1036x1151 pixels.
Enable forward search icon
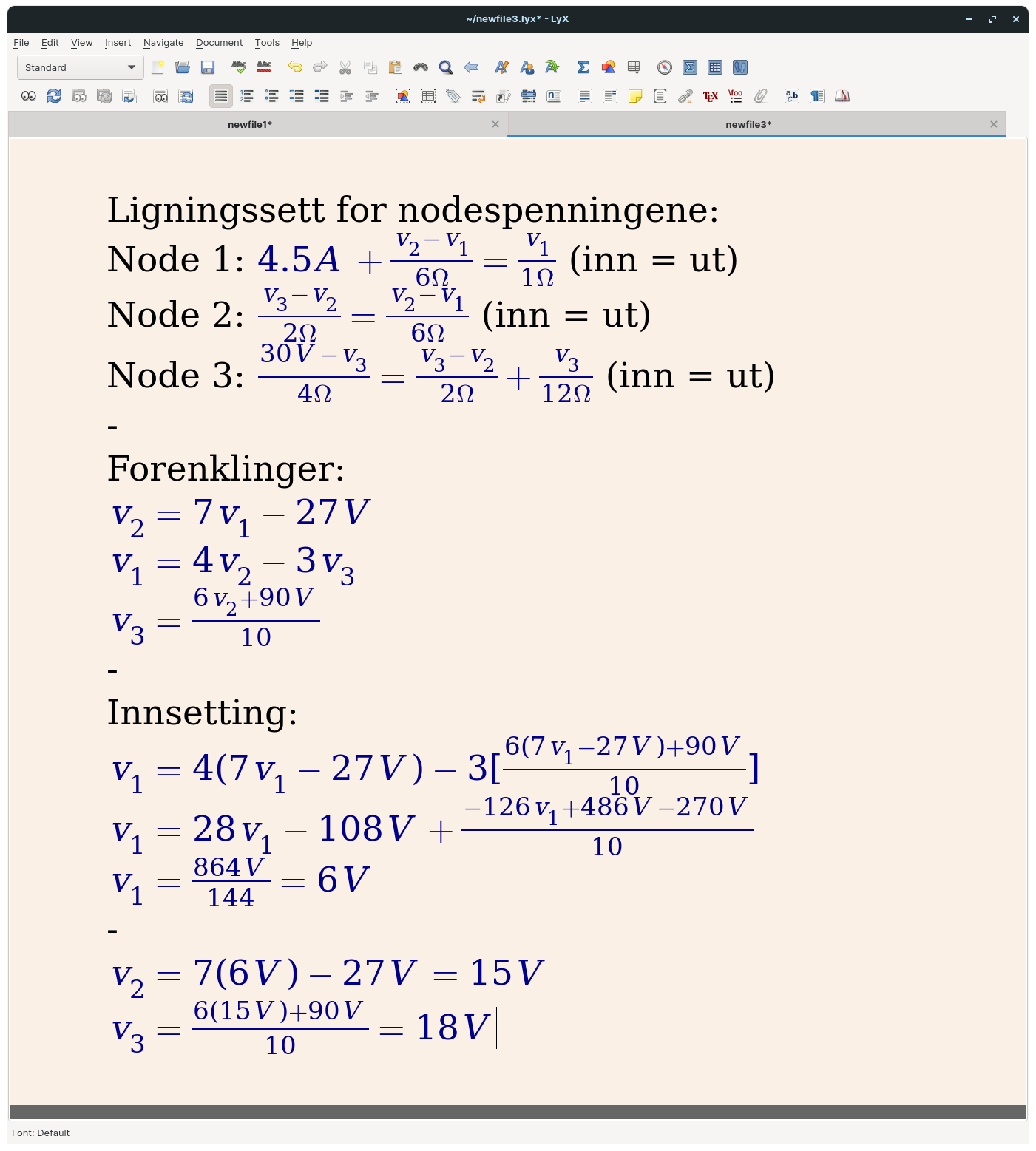[x=129, y=96]
